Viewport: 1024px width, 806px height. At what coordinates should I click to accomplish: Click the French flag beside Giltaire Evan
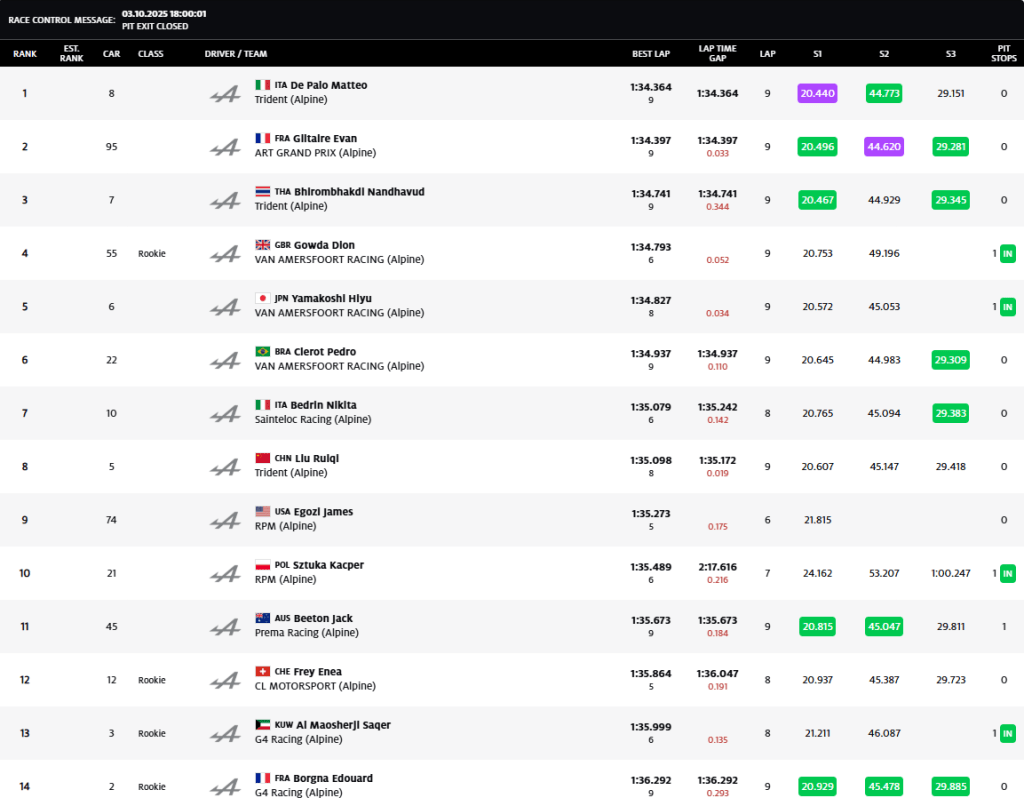(x=263, y=138)
